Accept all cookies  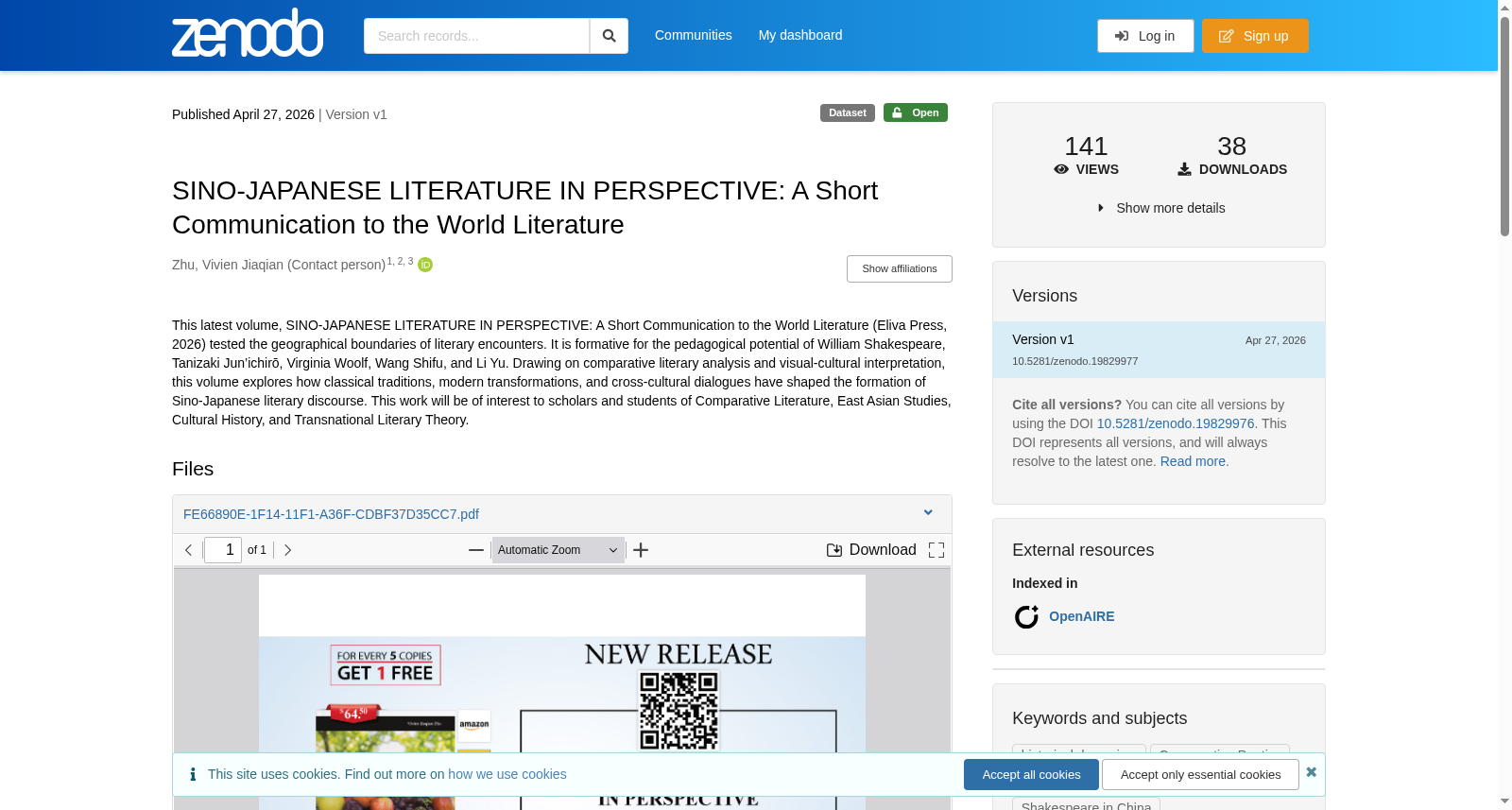(1031, 775)
